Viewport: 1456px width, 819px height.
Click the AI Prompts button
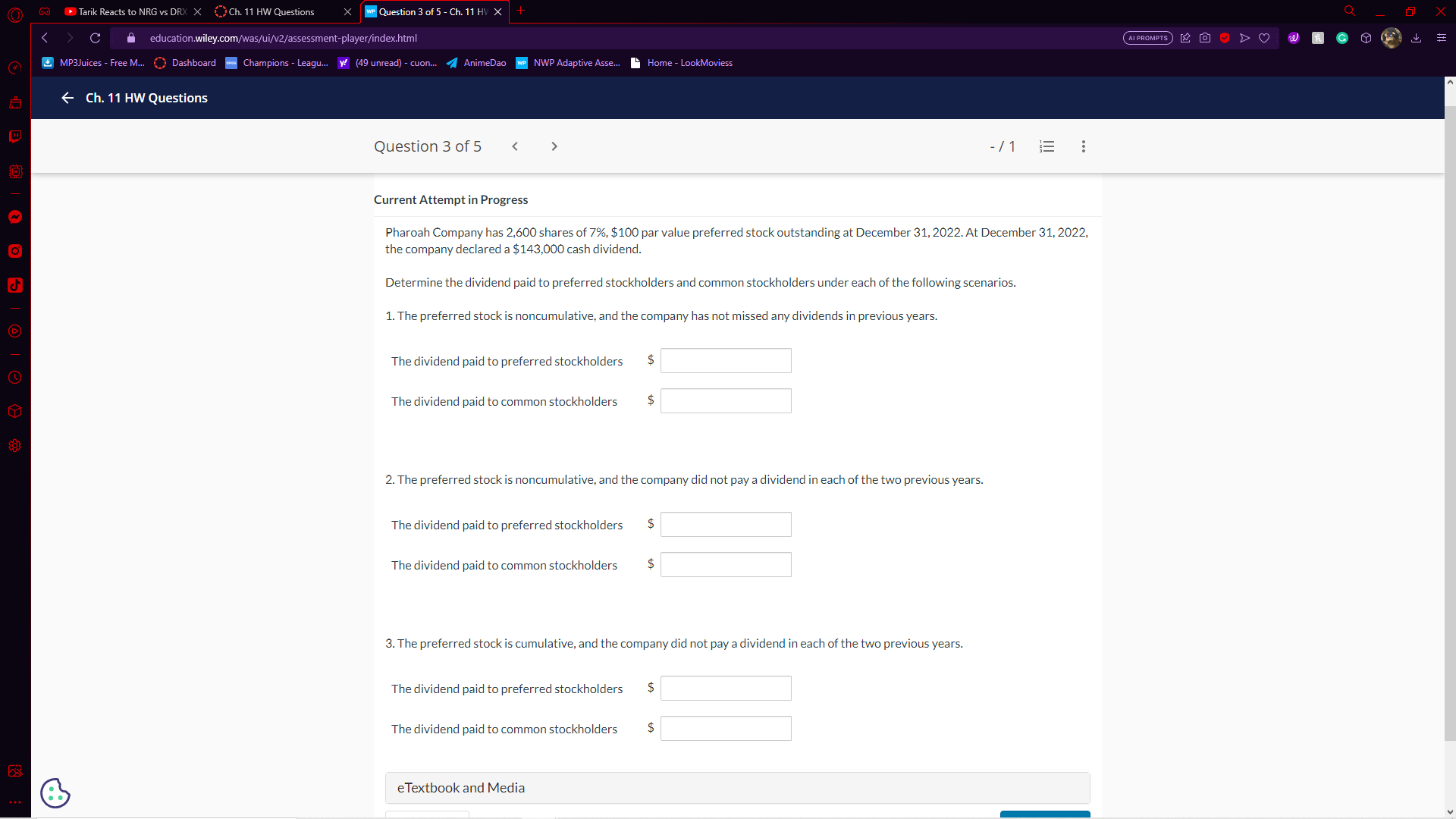(1147, 38)
